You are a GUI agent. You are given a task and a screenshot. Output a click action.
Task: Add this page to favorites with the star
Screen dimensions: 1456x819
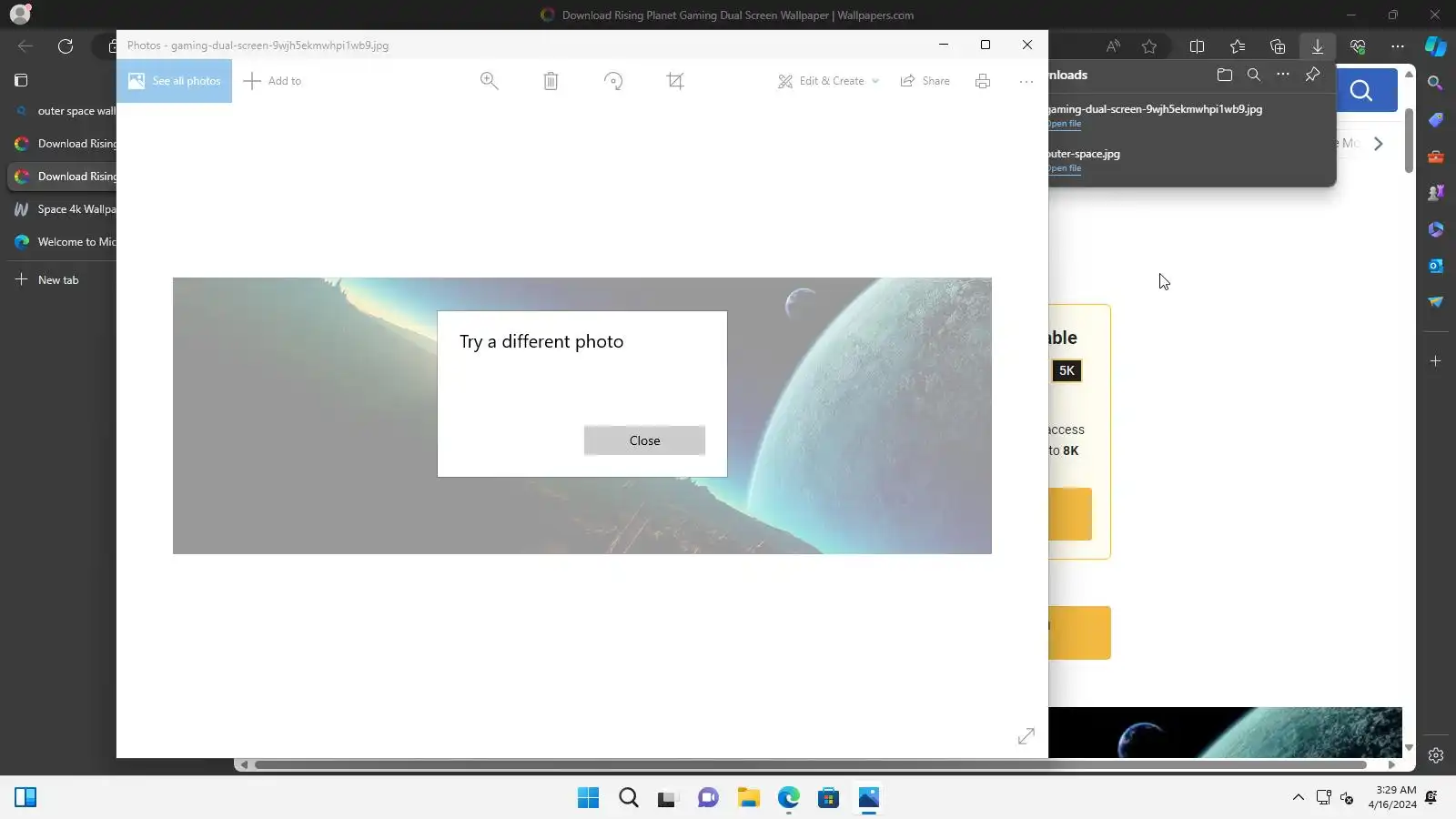pos(1149,46)
